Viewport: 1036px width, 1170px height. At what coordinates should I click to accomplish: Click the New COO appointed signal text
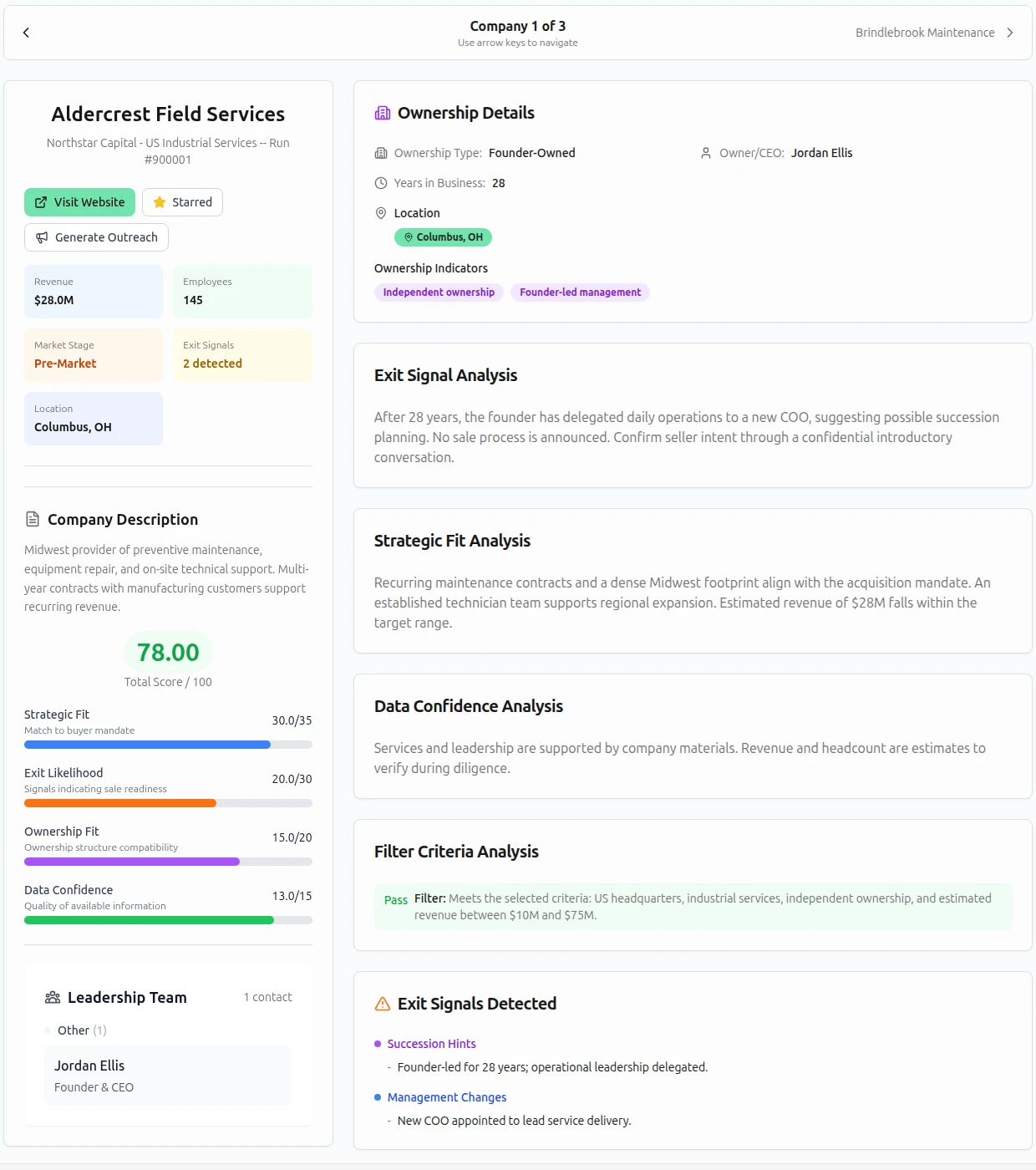pos(514,1121)
